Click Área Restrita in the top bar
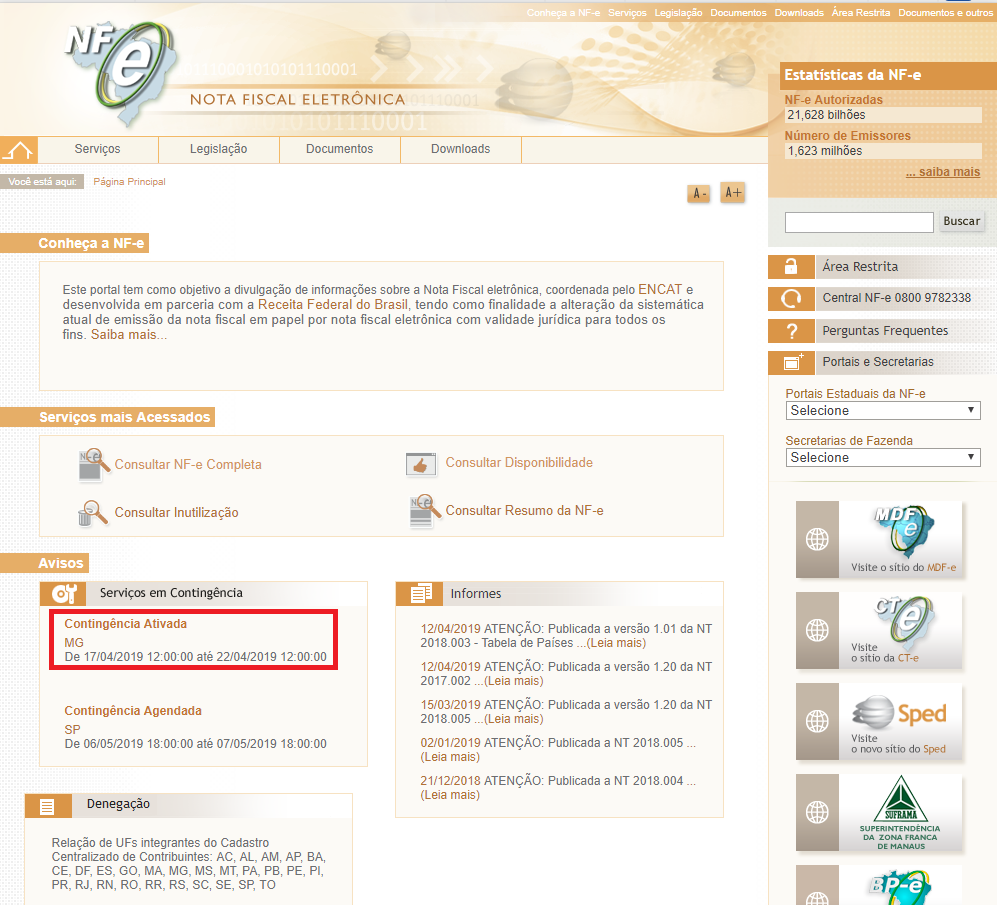997x905 pixels. [861, 13]
